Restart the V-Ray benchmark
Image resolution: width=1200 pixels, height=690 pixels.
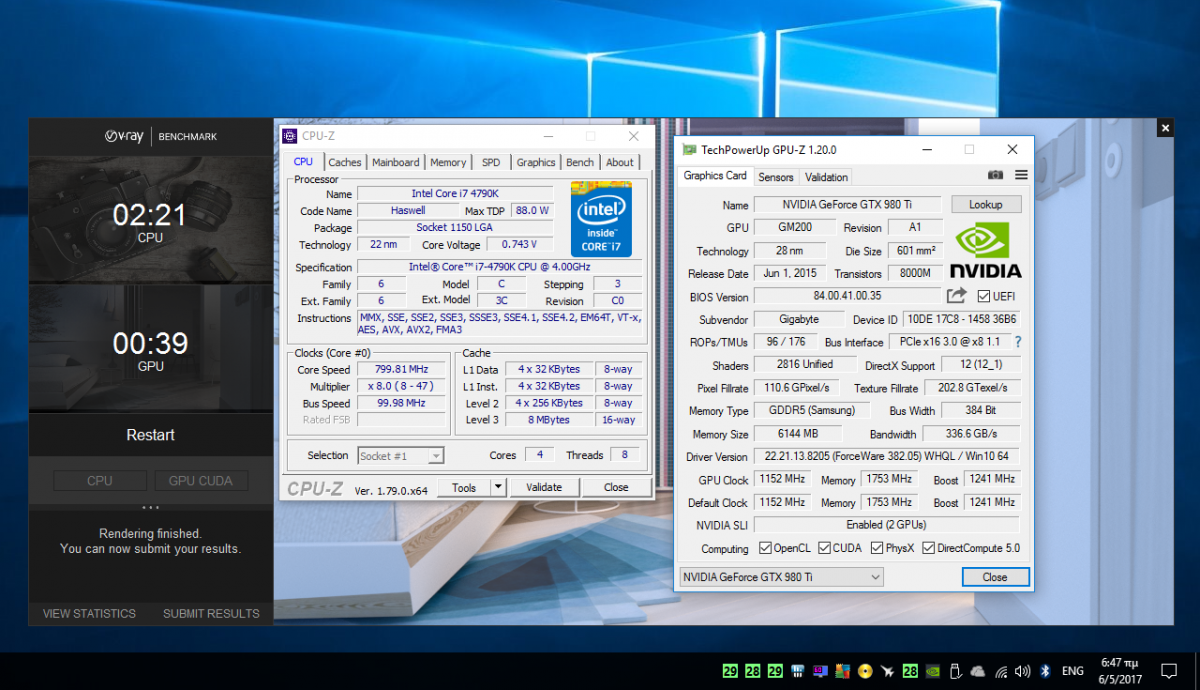[150, 435]
